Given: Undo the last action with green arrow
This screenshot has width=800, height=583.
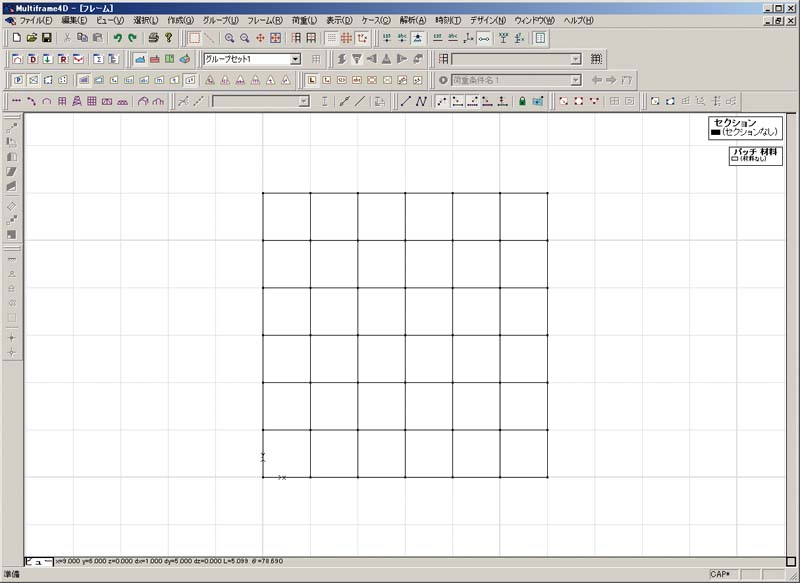Looking at the screenshot, I should point(118,38).
